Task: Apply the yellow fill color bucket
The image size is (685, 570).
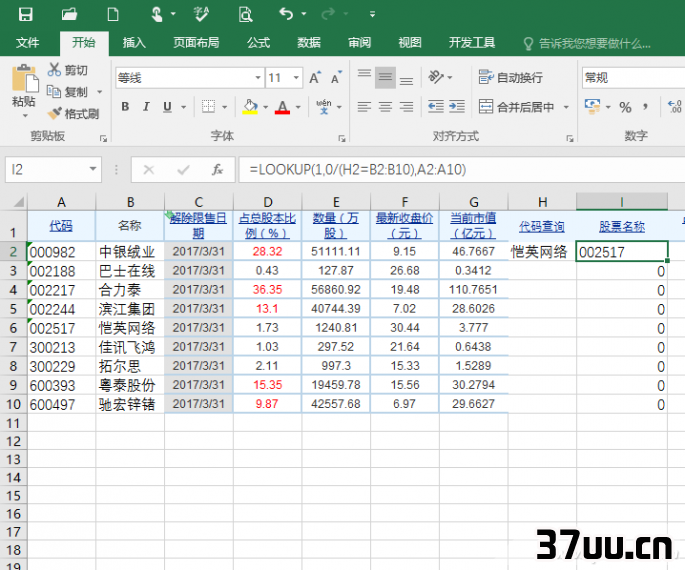Action: (x=250, y=107)
